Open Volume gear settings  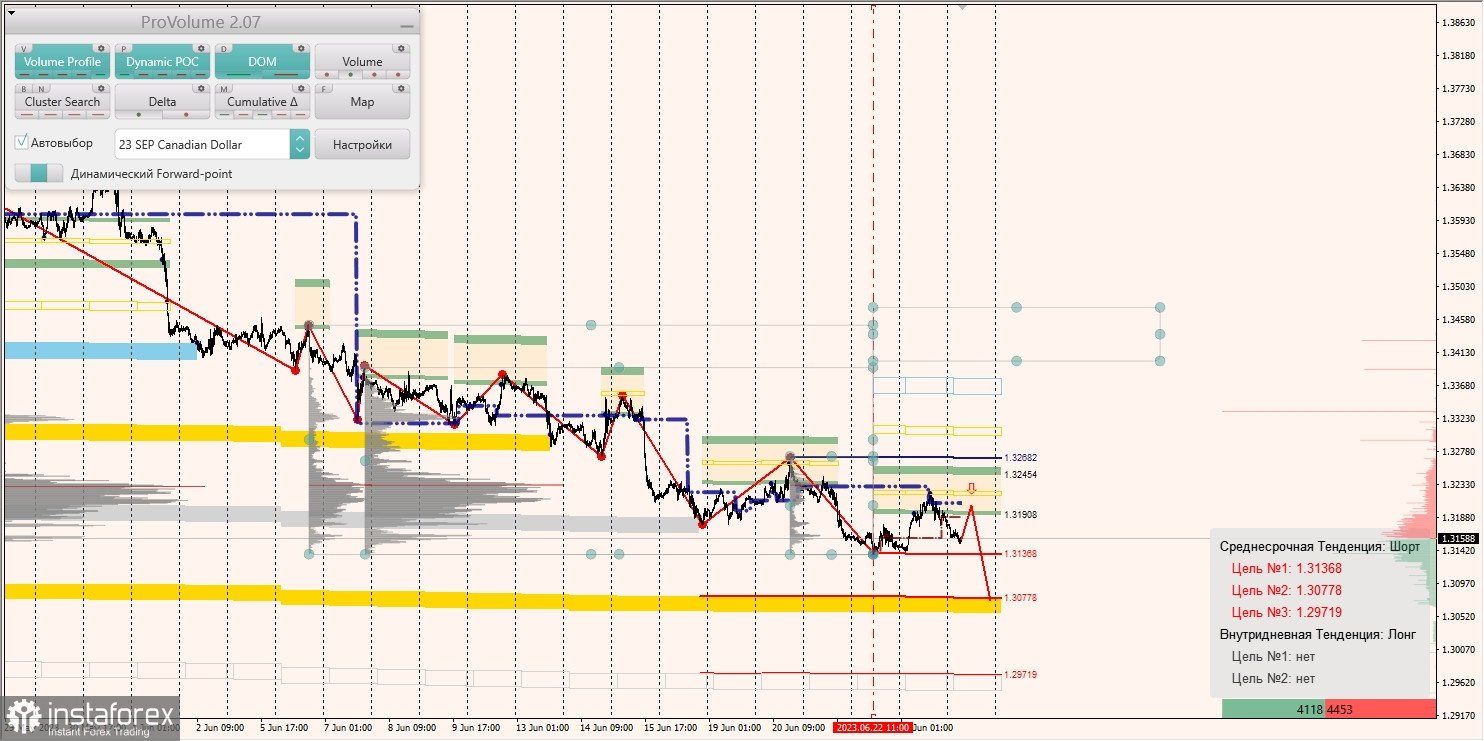(x=400, y=48)
